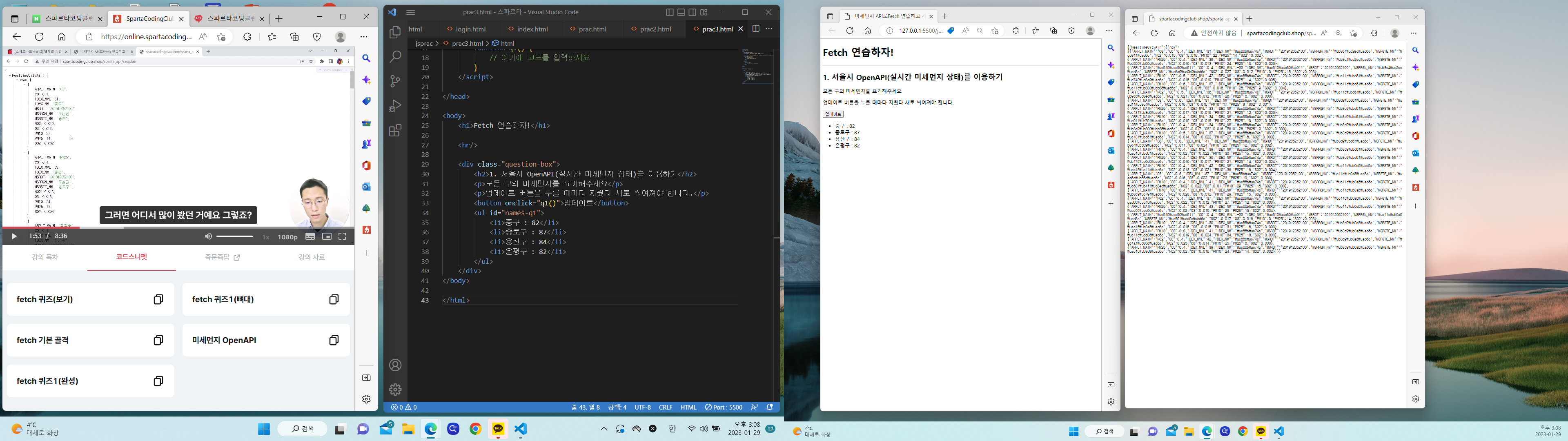Change the HTML language mode
Viewport: 1568px width, 441px height.
pyautogui.click(x=688, y=408)
